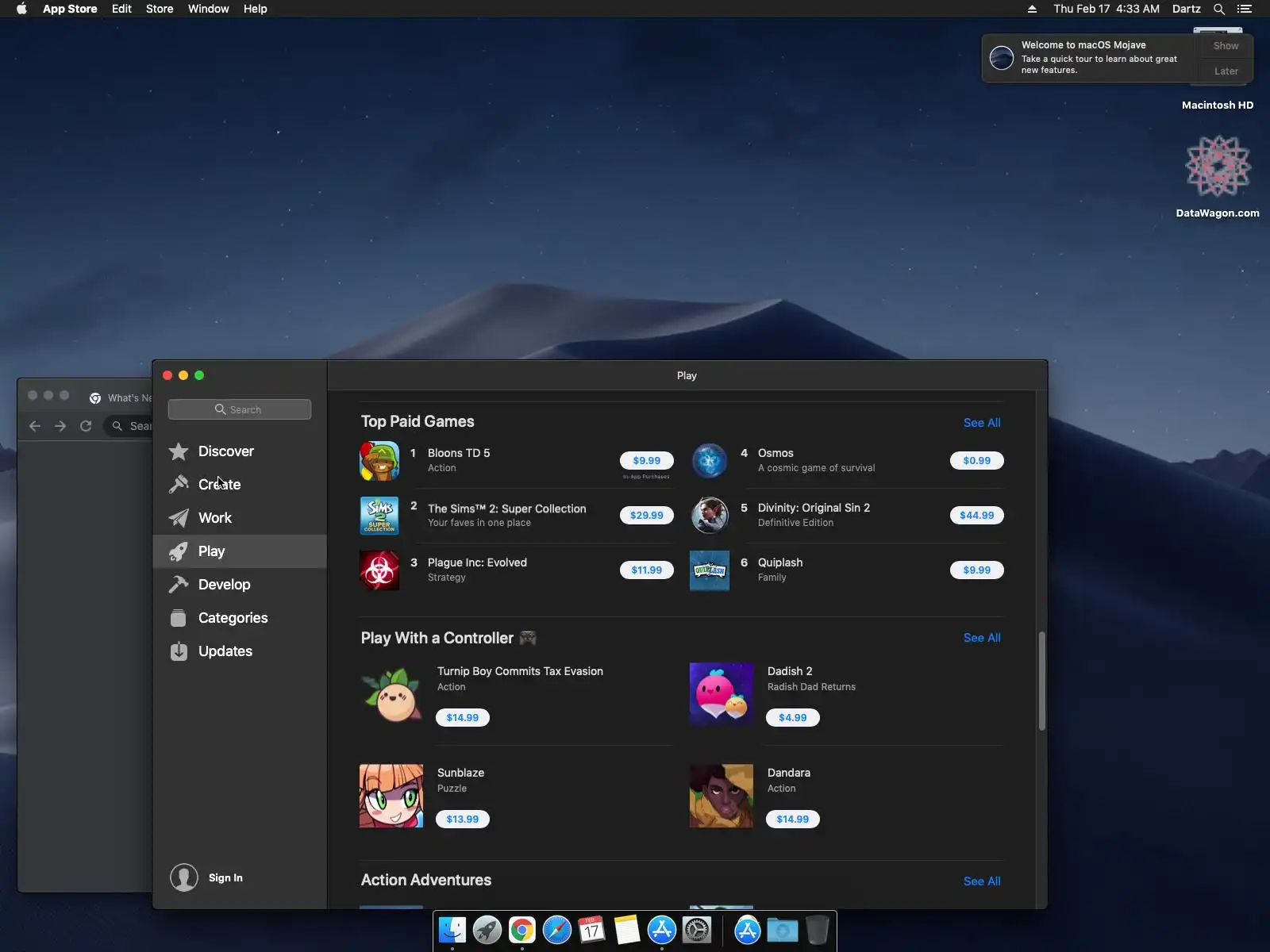Open the Dadish 2 game artwork
1270x952 pixels.
(722, 695)
